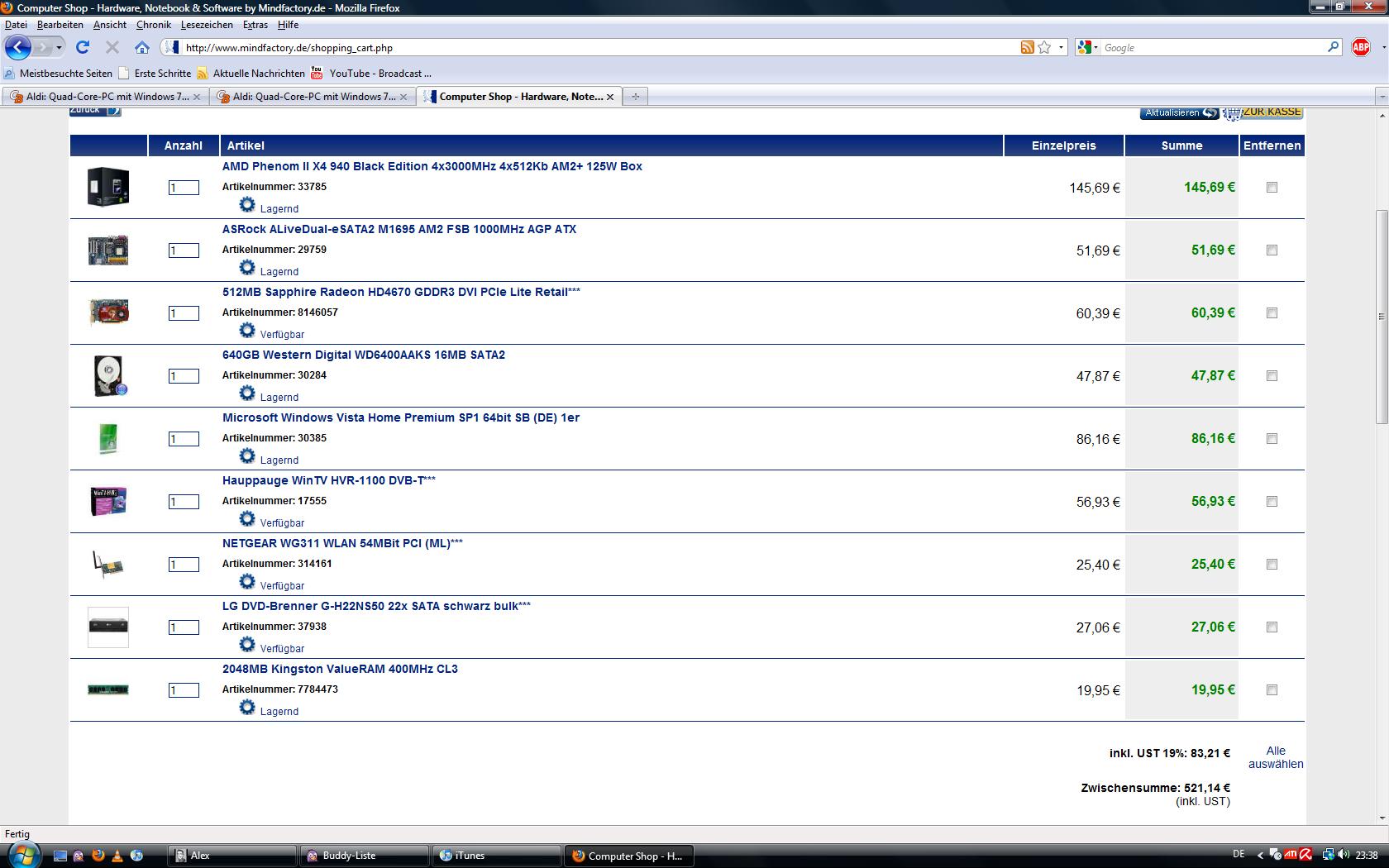Open YouTube - Broadcast bookmark
Image resolution: width=1389 pixels, height=868 pixels.
point(371,73)
